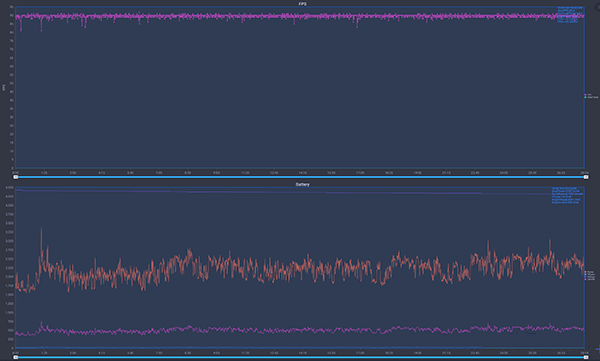Click the left range handle under FPS chart
Viewport: 600px width, 361px height.
coord(16,177)
